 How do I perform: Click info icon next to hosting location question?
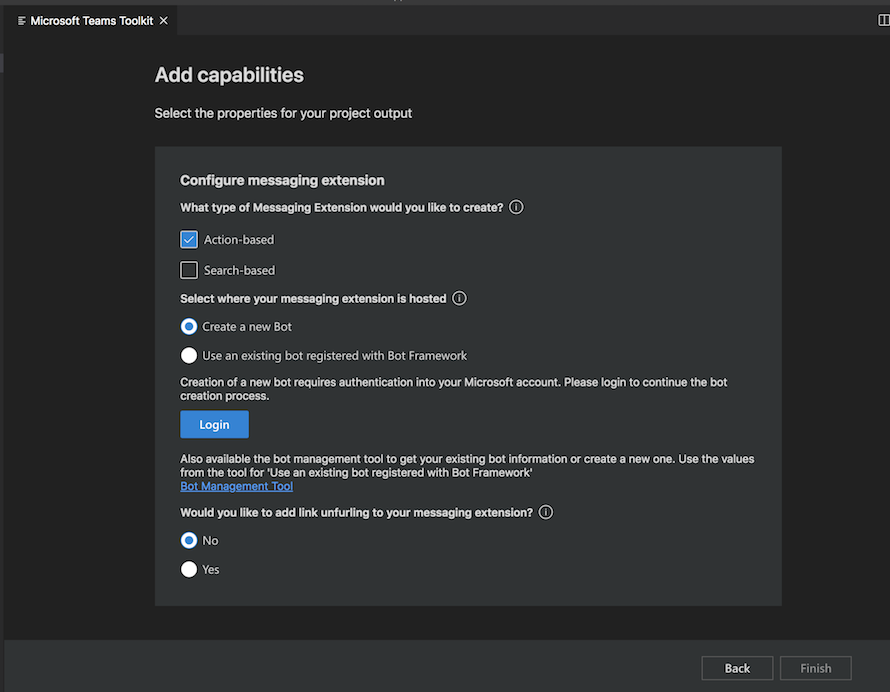(x=459, y=299)
